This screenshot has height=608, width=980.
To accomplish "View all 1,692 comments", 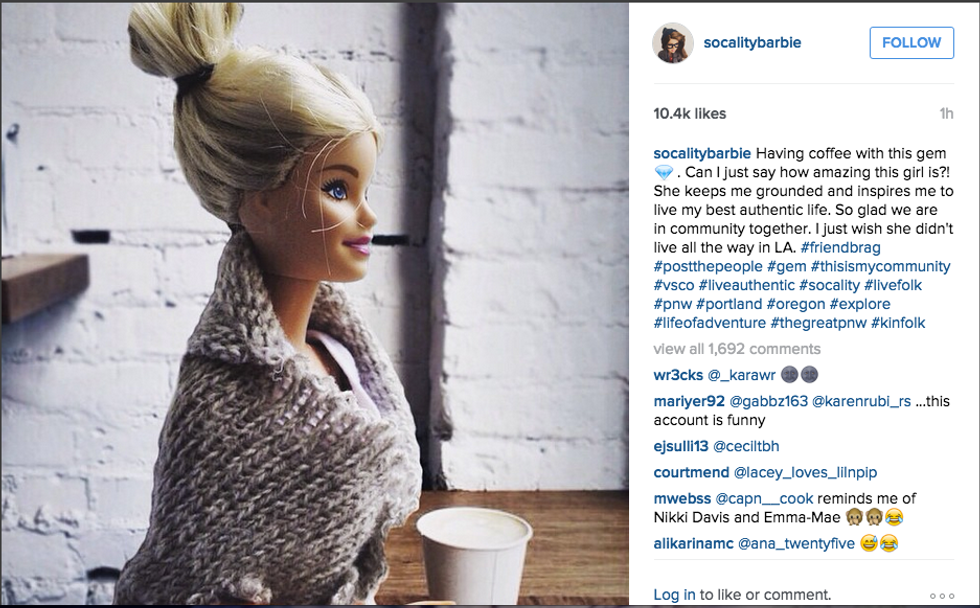I will coord(737,349).
